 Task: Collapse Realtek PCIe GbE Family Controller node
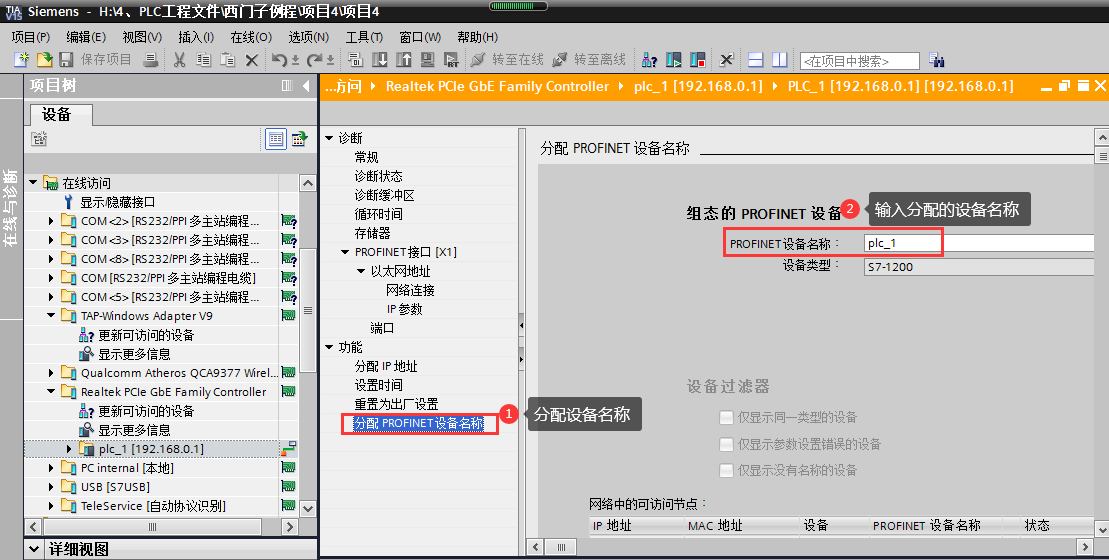click(x=51, y=392)
